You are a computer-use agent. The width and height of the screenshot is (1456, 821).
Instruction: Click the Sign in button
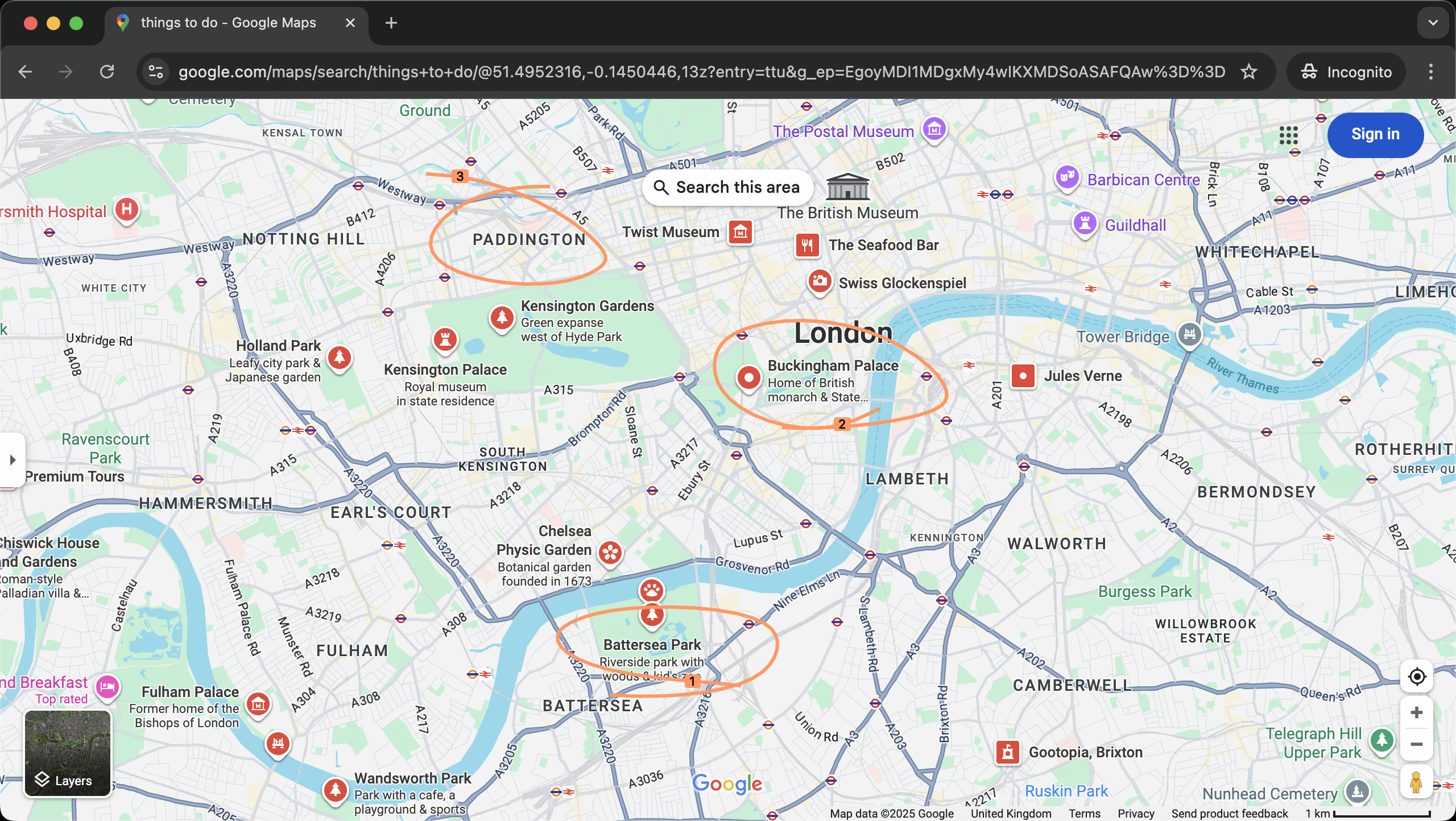click(1375, 134)
